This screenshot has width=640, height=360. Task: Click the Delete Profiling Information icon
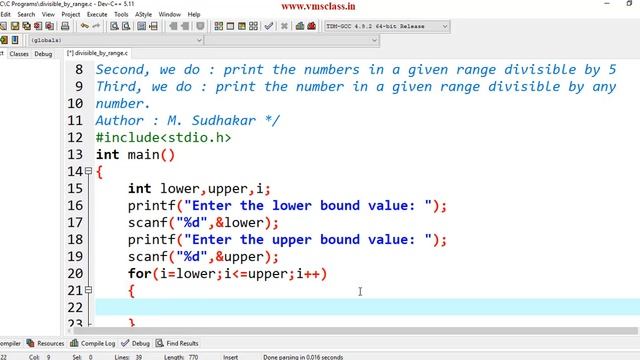(x=311, y=26)
